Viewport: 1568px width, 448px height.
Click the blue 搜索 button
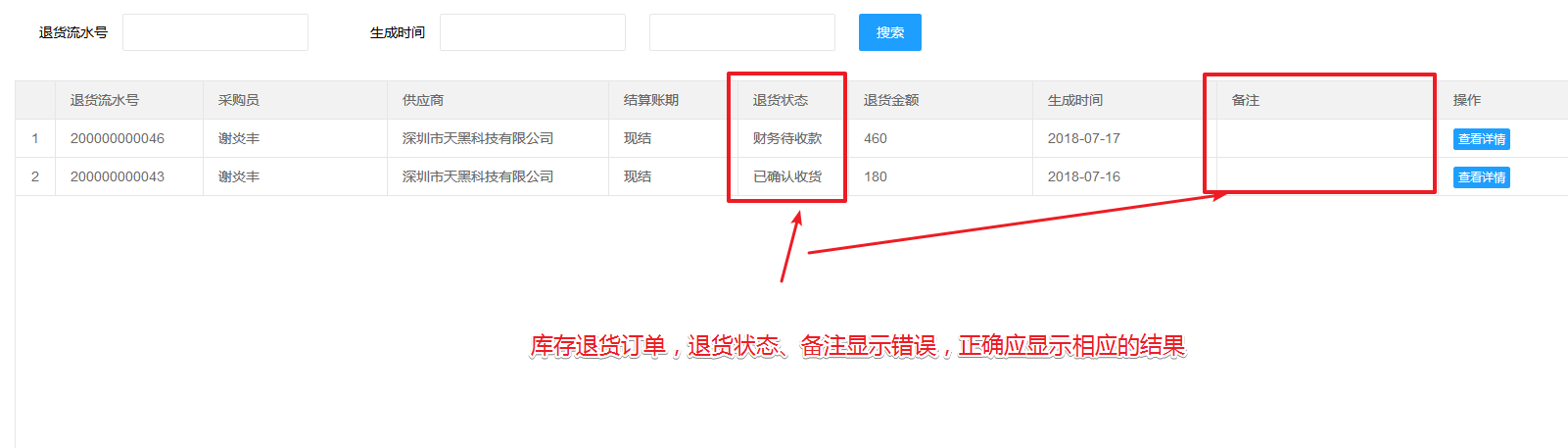pos(890,32)
